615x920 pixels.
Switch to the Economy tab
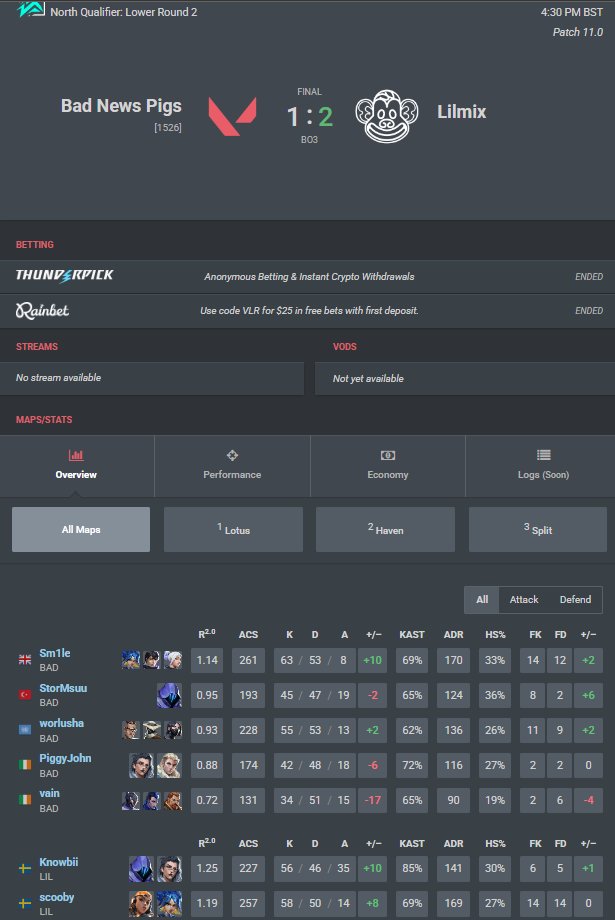[388, 466]
